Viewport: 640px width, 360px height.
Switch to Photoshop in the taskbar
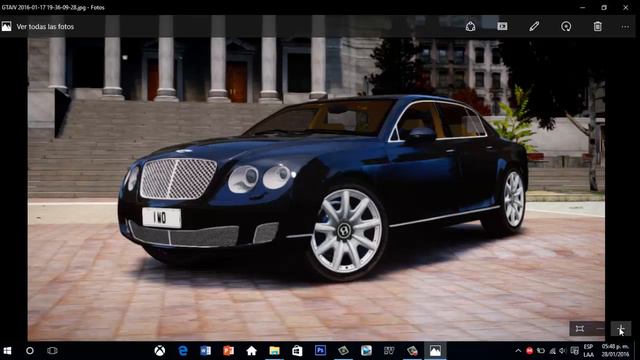click(320, 351)
